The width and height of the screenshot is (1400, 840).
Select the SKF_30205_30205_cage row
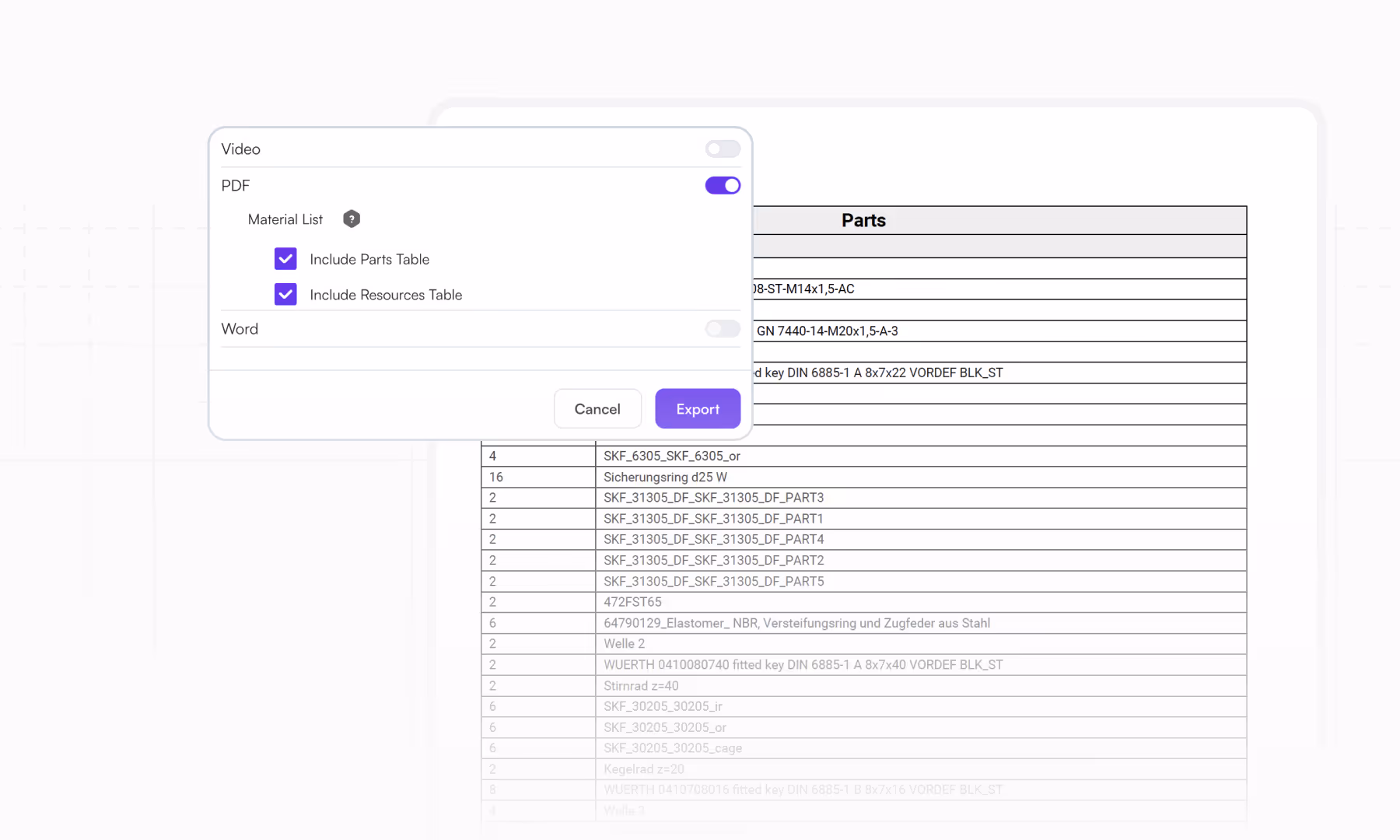point(863,748)
